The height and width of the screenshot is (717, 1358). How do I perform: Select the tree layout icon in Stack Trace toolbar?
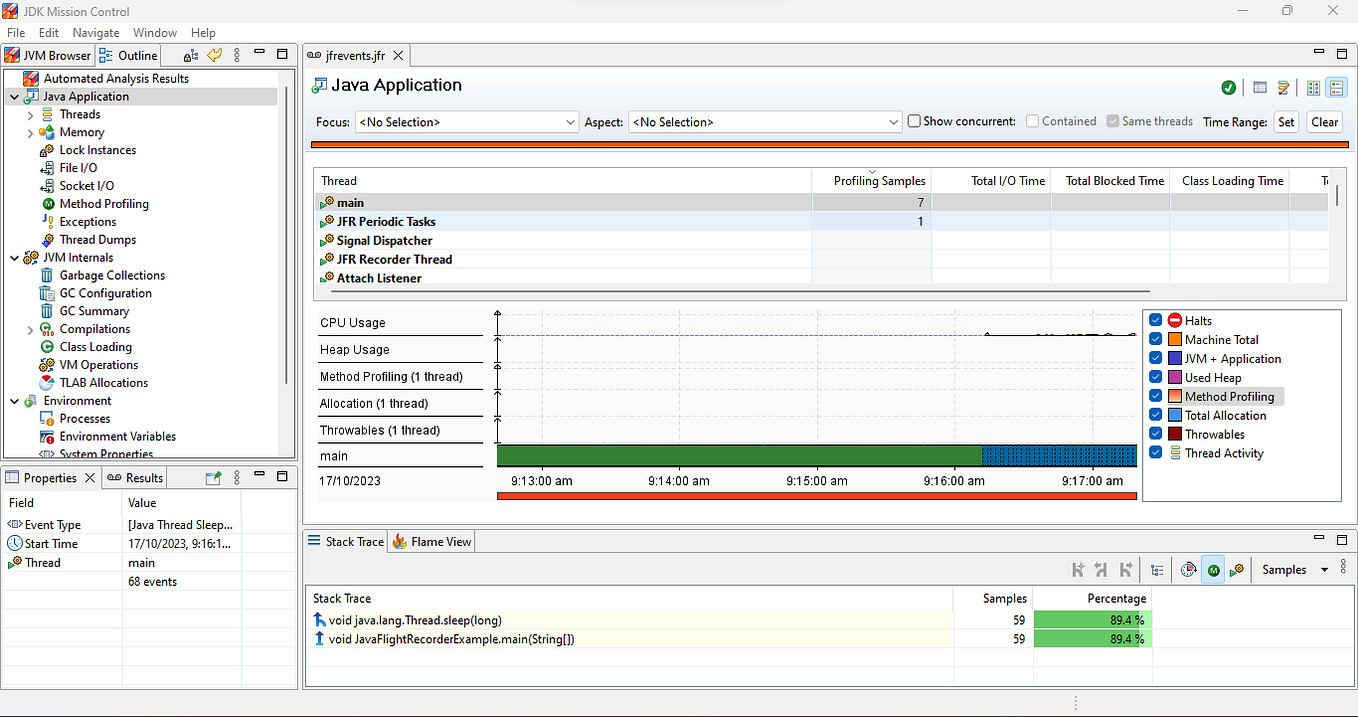point(1157,569)
